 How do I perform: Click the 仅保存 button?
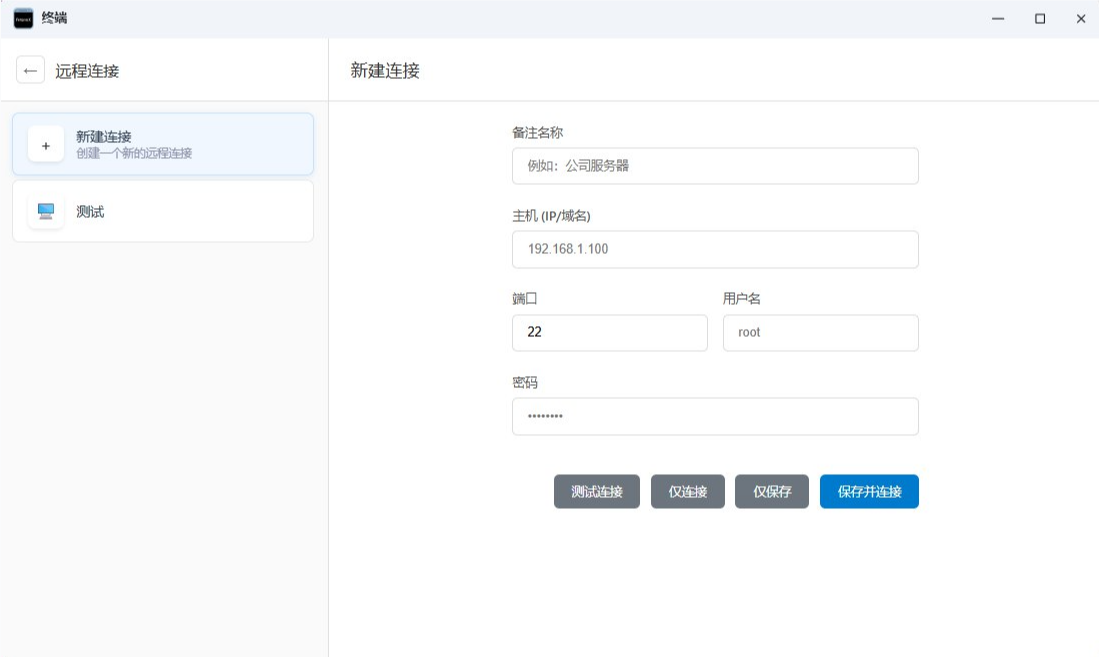tap(772, 492)
